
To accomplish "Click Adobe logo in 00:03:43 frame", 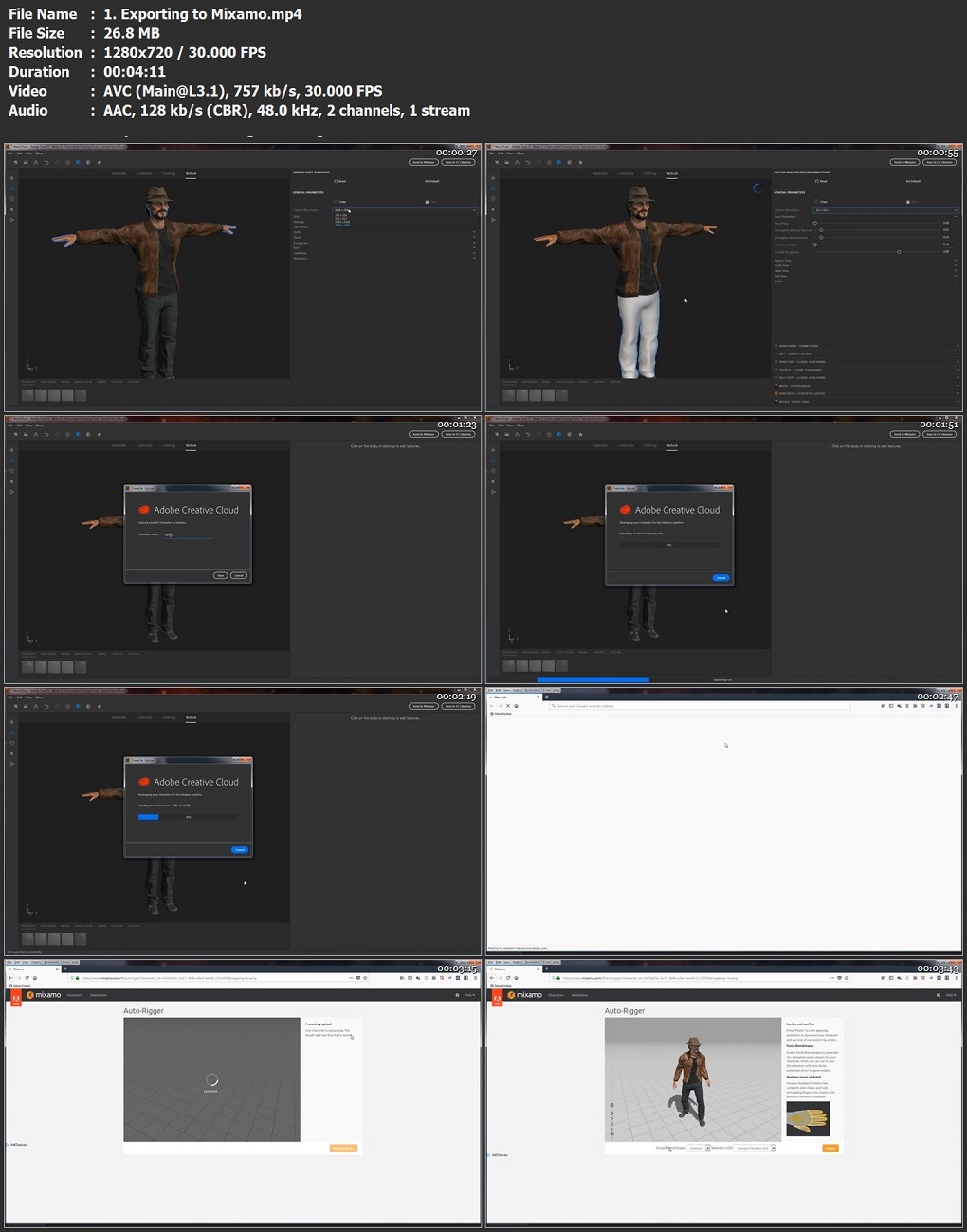I will coord(497,997).
